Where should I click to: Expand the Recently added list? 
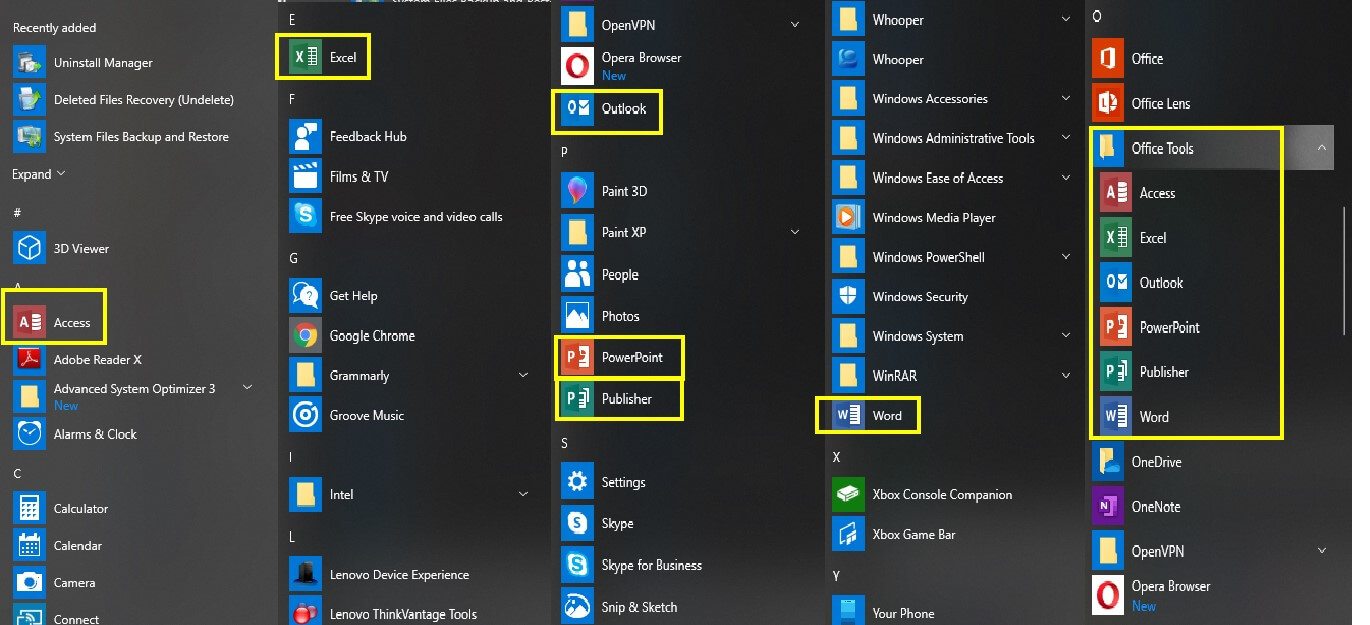tap(38, 173)
